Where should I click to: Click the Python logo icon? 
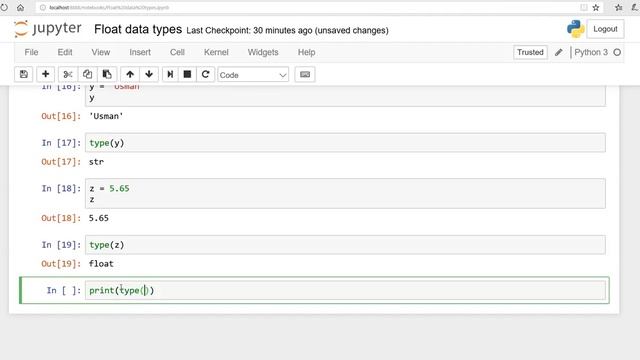(x=576, y=29)
